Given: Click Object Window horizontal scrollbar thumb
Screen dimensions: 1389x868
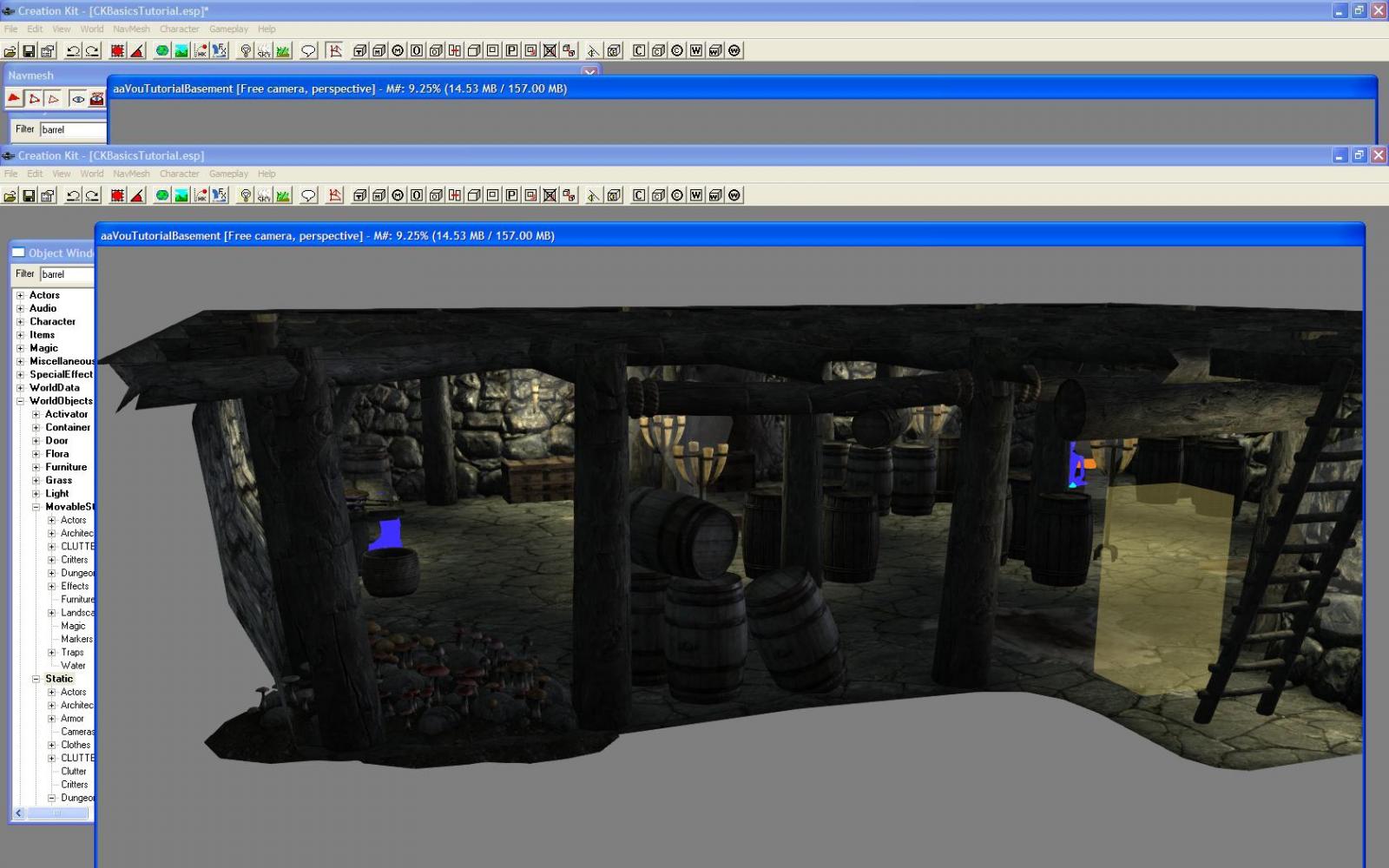Looking at the screenshot, I should point(57,813).
